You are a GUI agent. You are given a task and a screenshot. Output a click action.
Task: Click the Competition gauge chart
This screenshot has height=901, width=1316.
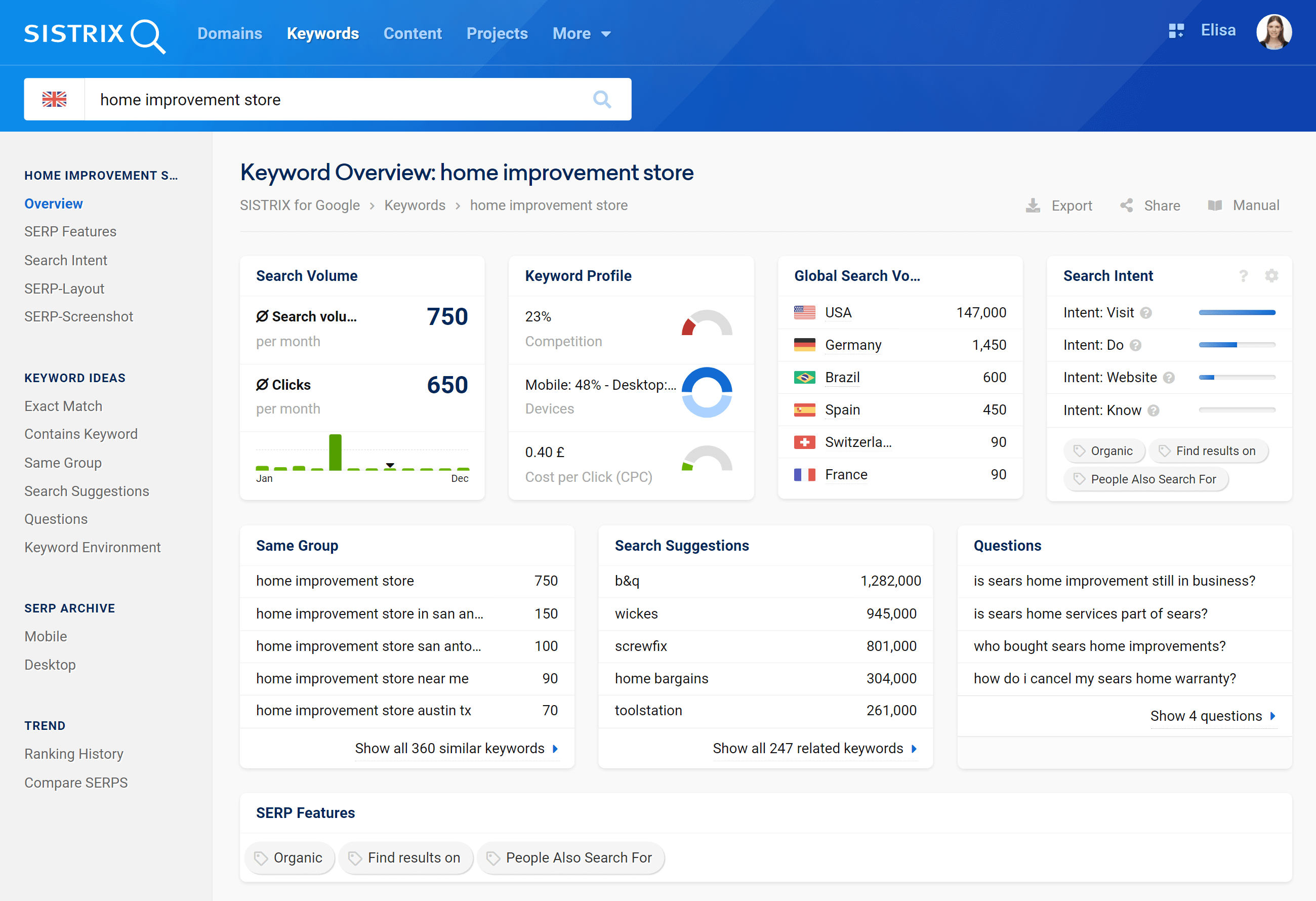click(707, 323)
